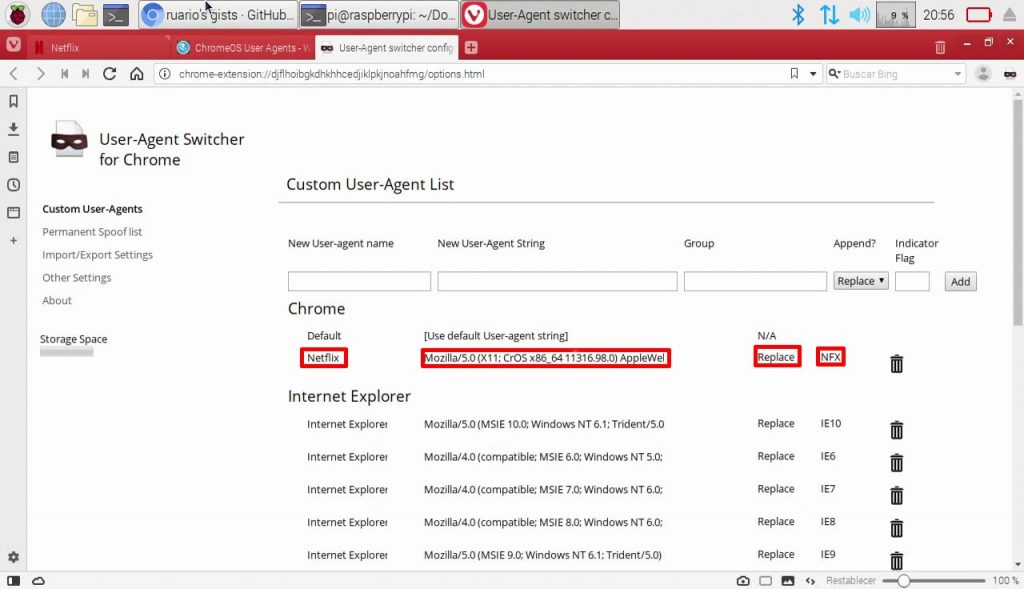Open Permanent Spoof list section

tap(92, 232)
